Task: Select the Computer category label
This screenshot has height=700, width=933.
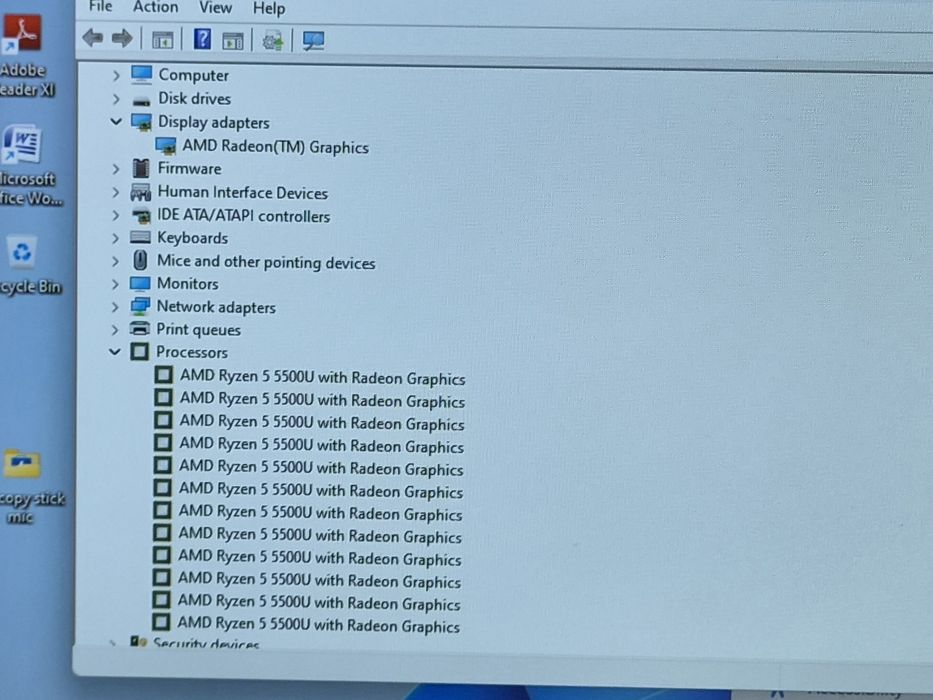Action: 193,76
